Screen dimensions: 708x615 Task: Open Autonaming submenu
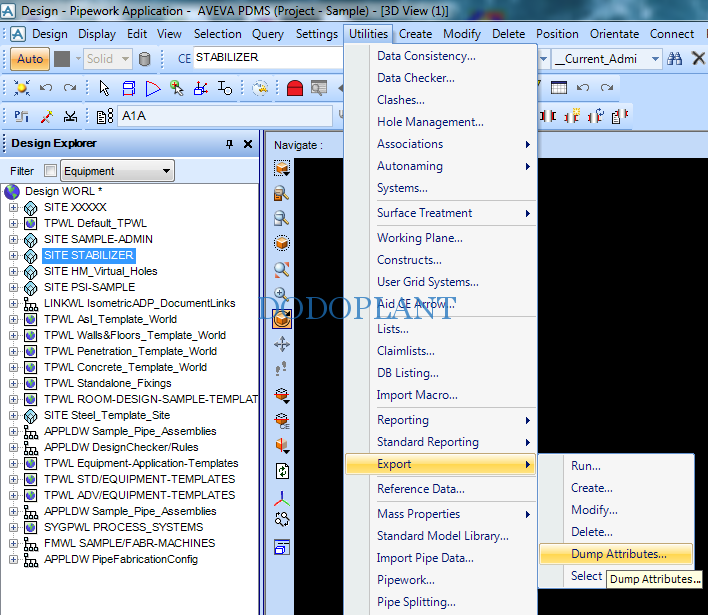click(441, 166)
